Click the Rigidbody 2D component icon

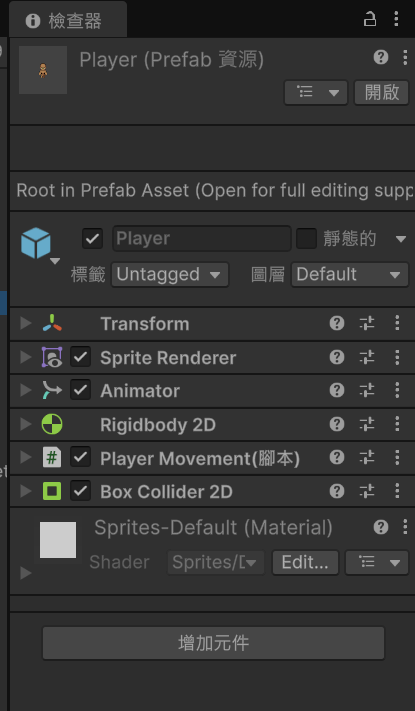[x=52, y=424]
